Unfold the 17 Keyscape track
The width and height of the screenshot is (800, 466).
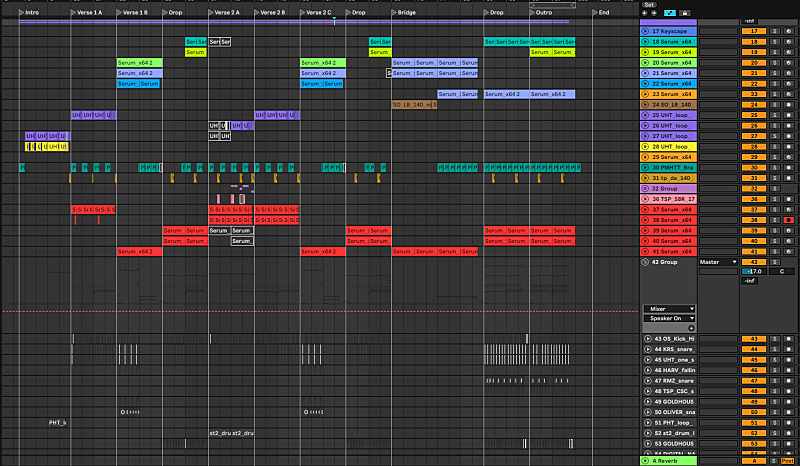pos(645,32)
